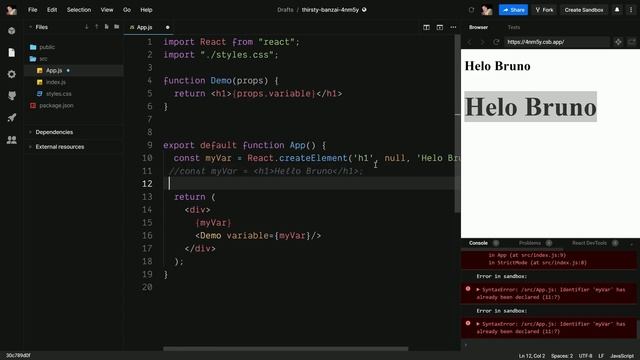The height and width of the screenshot is (360, 640).
Task: Open the Explorer file sidebar icon
Action: [x=11, y=52]
